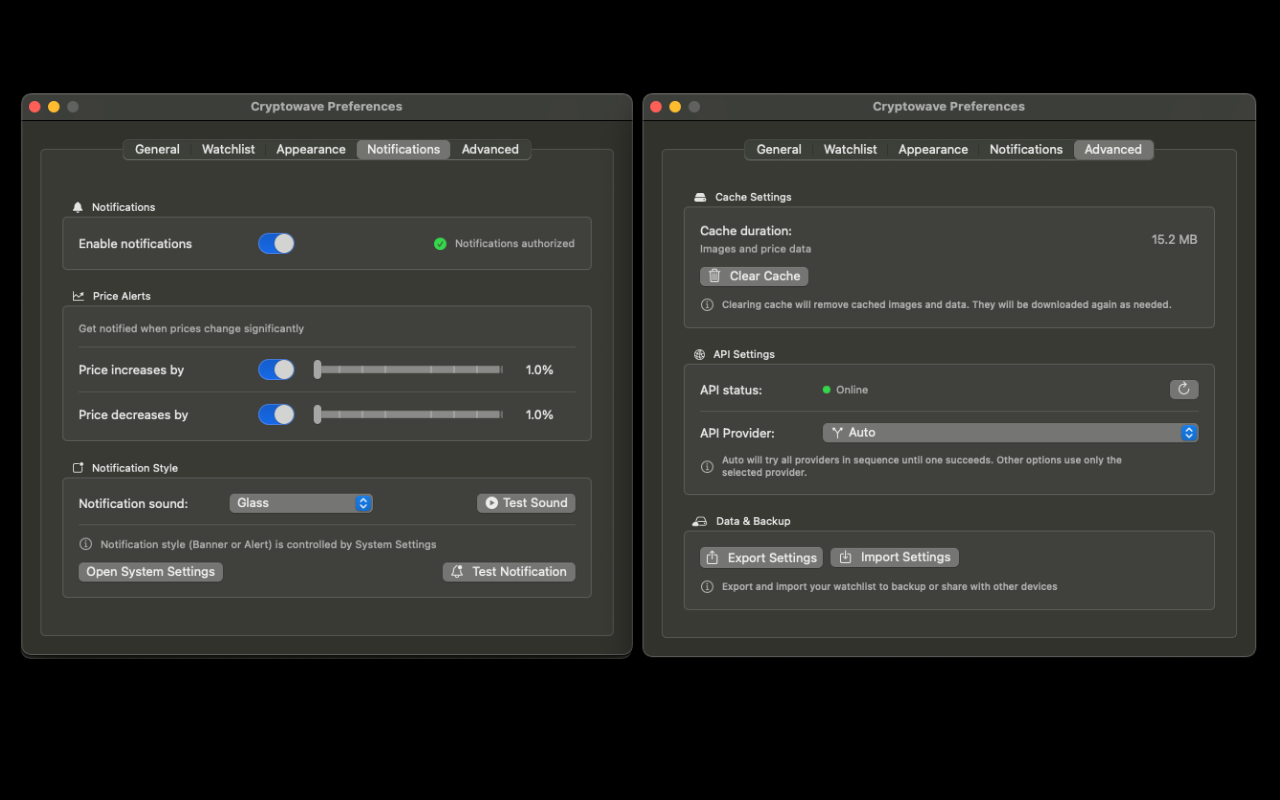Screen dimensions: 1280x800
Task: Click the trash icon on Clear Cache
Action: pos(715,276)
